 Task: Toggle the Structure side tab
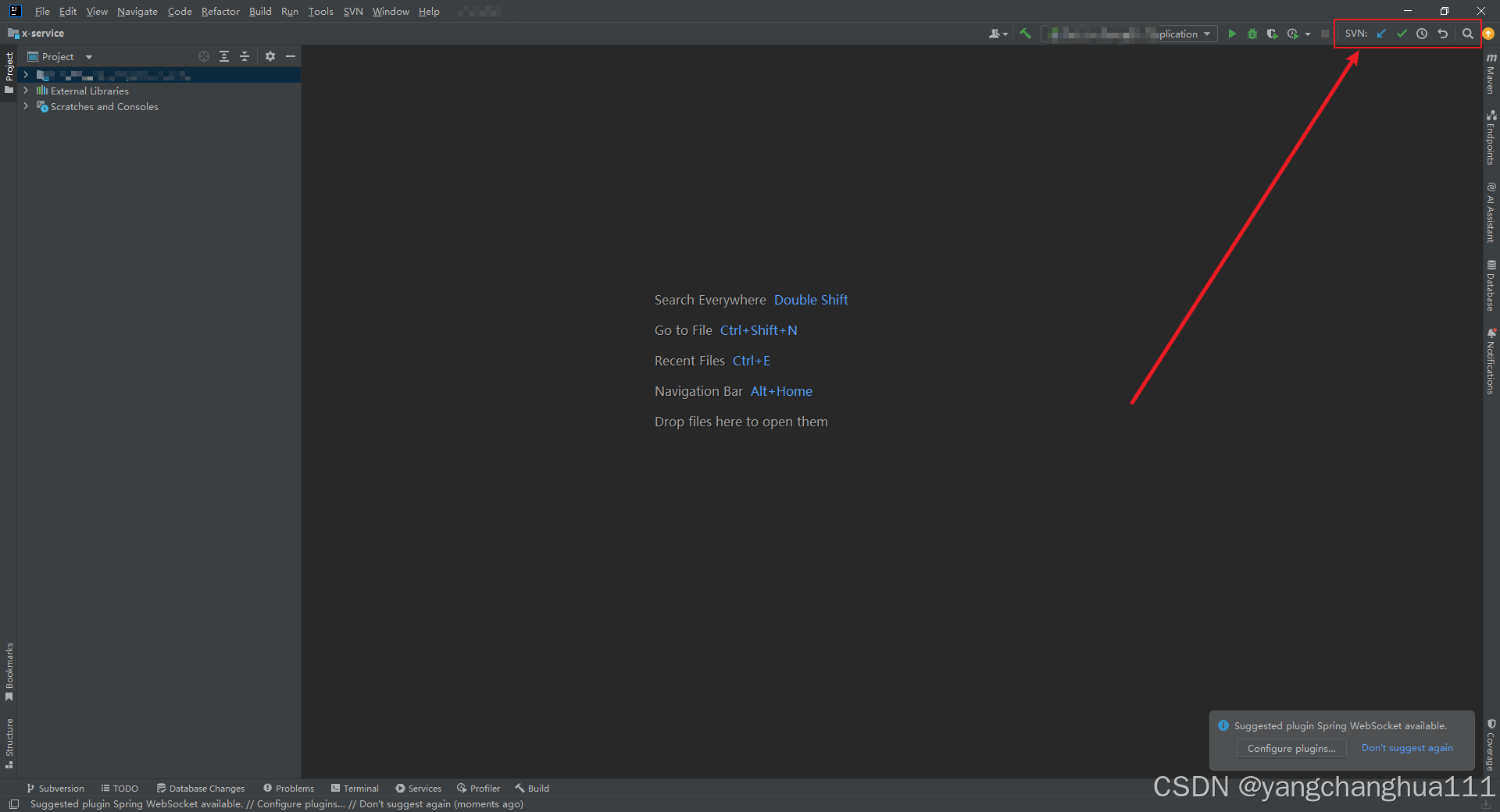9,743
